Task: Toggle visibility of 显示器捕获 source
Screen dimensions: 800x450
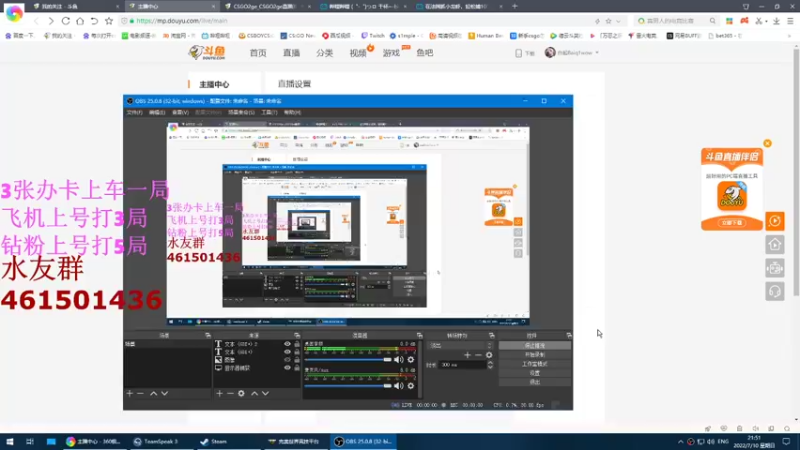Action: [287, 368]
